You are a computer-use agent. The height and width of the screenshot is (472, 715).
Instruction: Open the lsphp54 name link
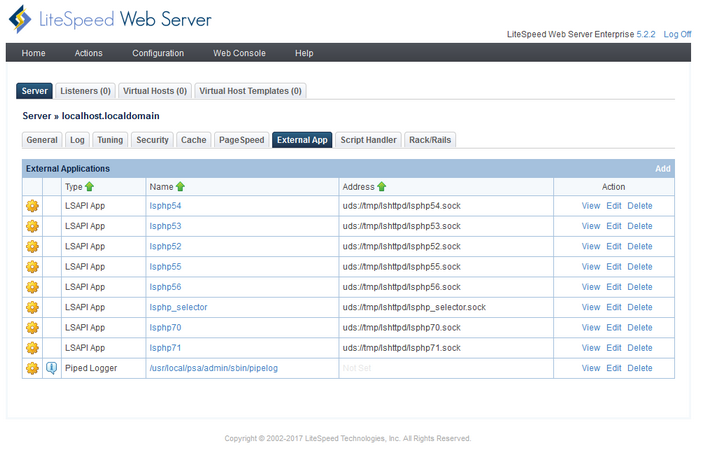coord(165,206)
